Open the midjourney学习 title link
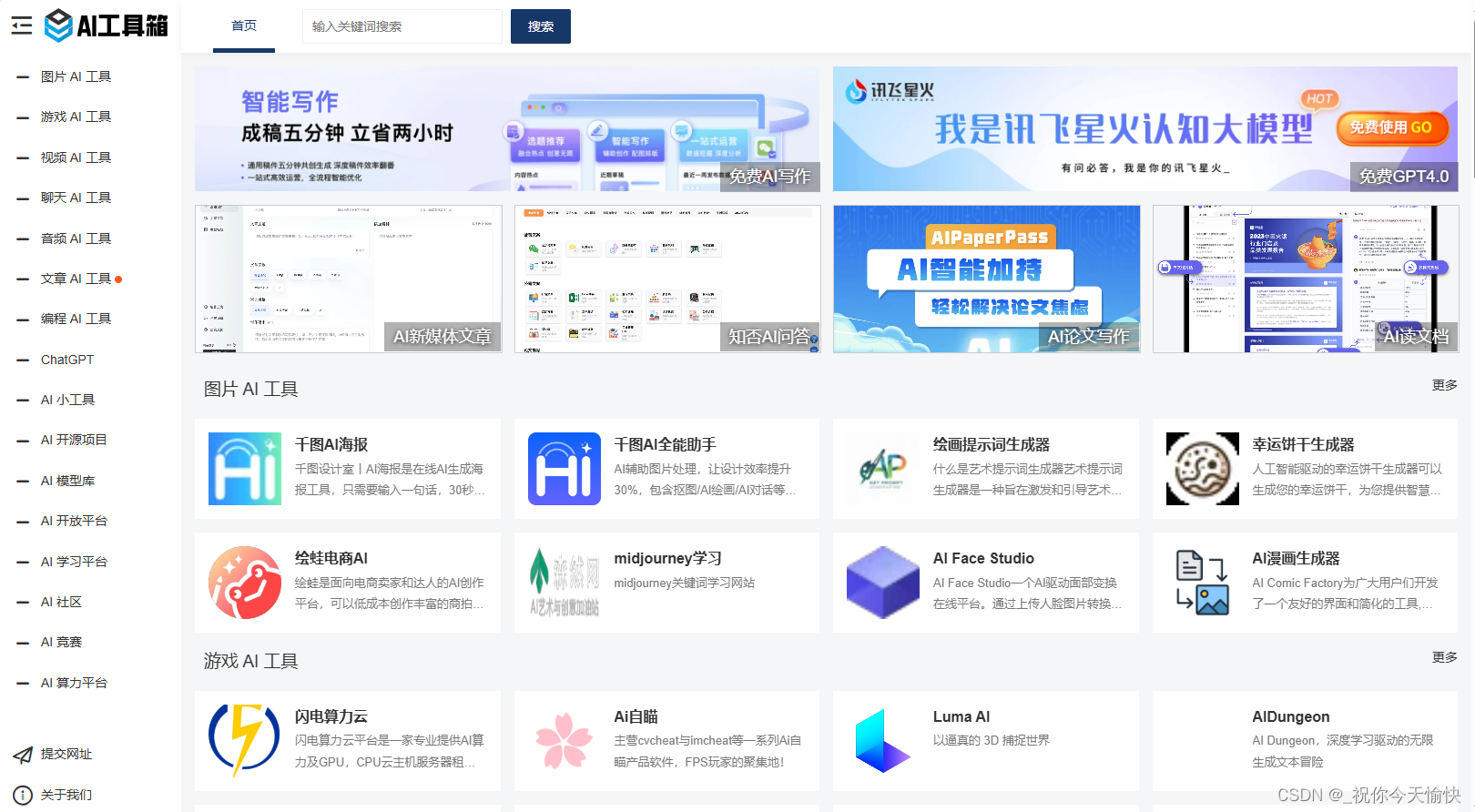 tap(667, 558)
